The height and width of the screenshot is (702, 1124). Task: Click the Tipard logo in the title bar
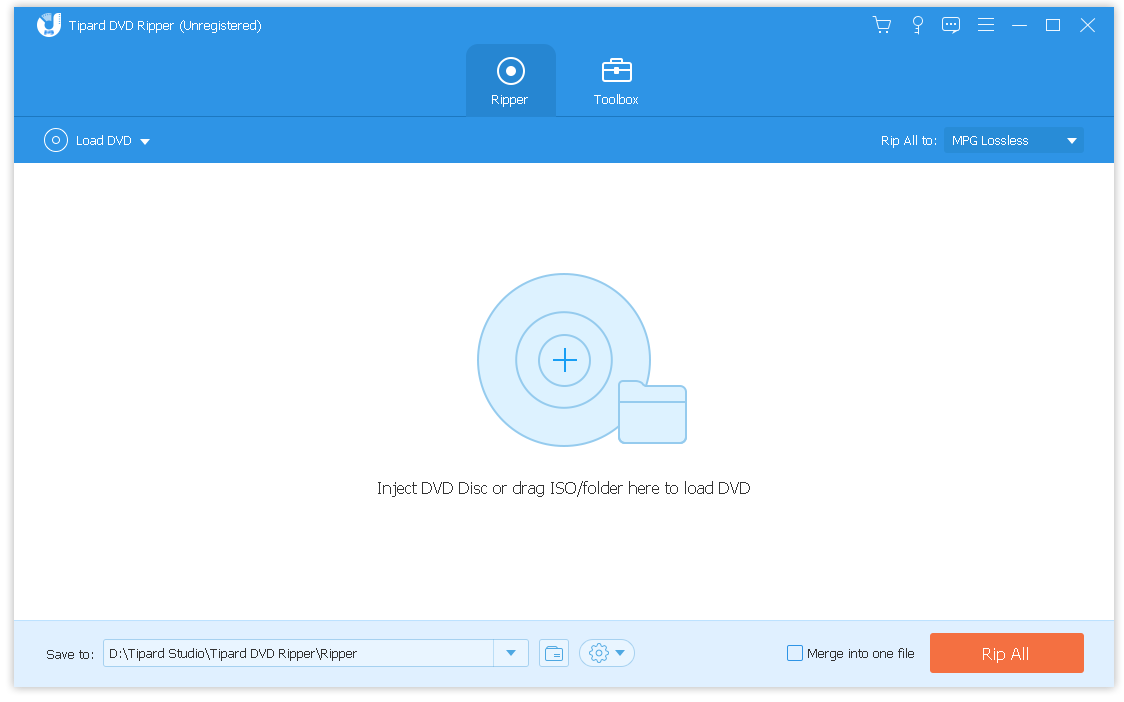click(48, 24)
